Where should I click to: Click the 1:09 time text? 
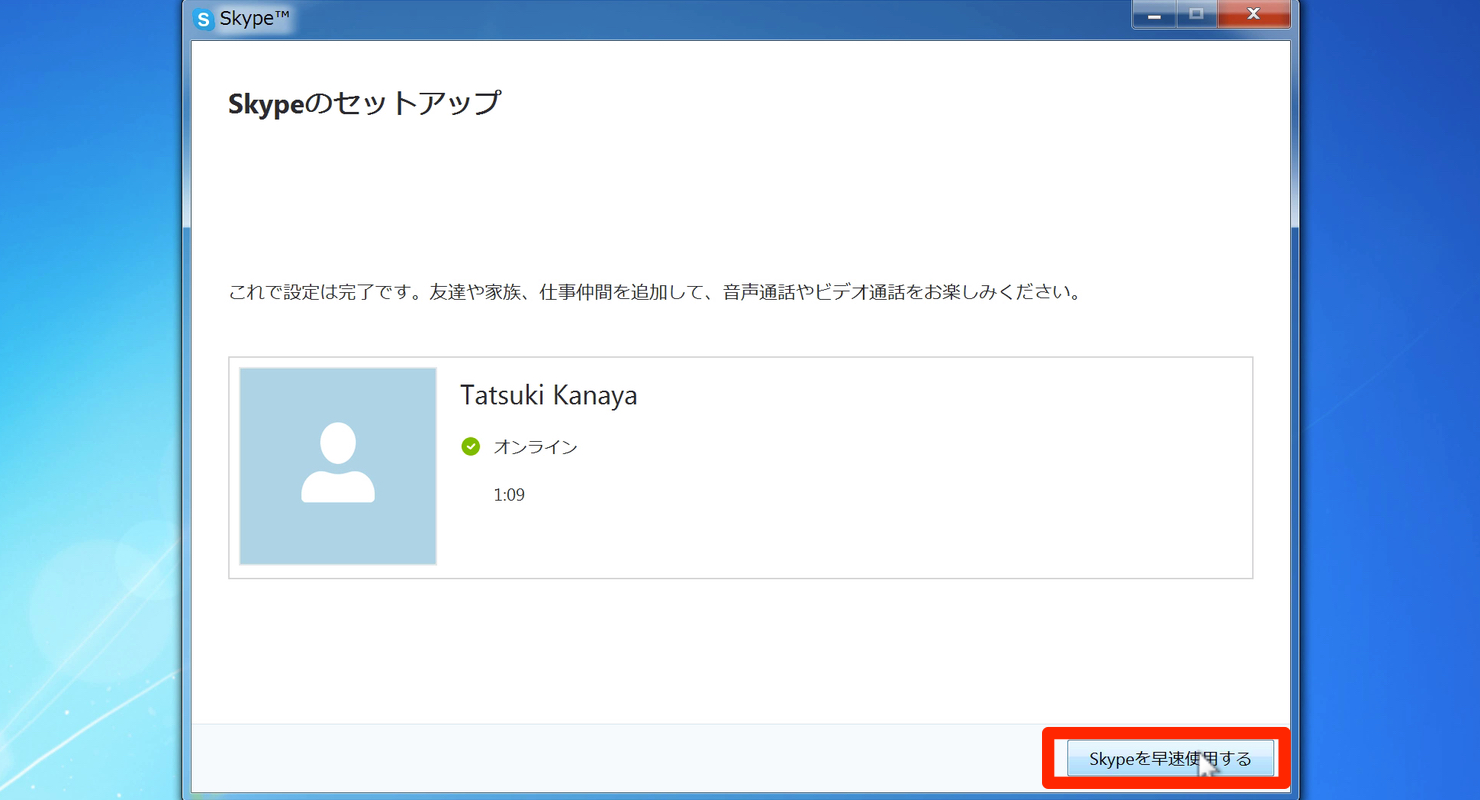tap(509, 495)
